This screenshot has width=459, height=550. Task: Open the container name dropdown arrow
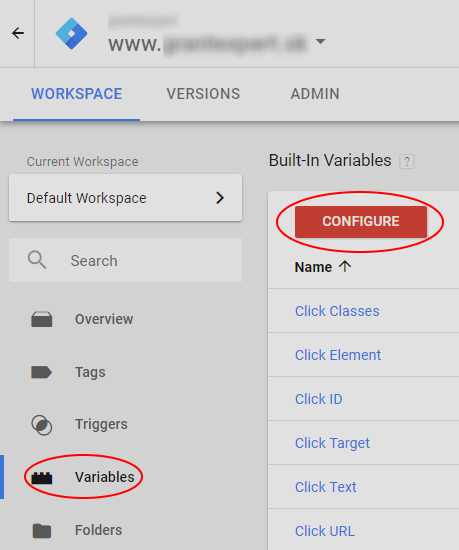tap(320, 41)
